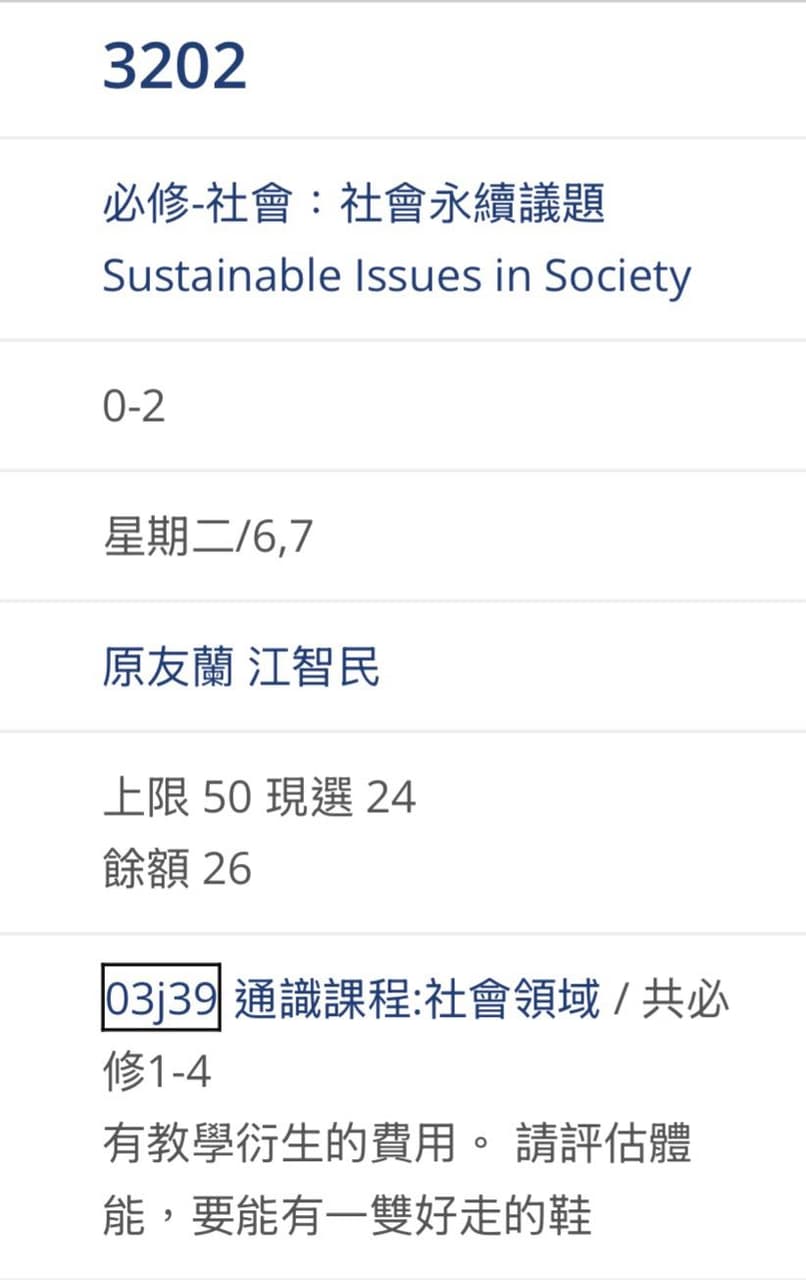Open the 社會永續議題 course title
This screenshot has width=806, height=1280.
[x=472, y=207]
